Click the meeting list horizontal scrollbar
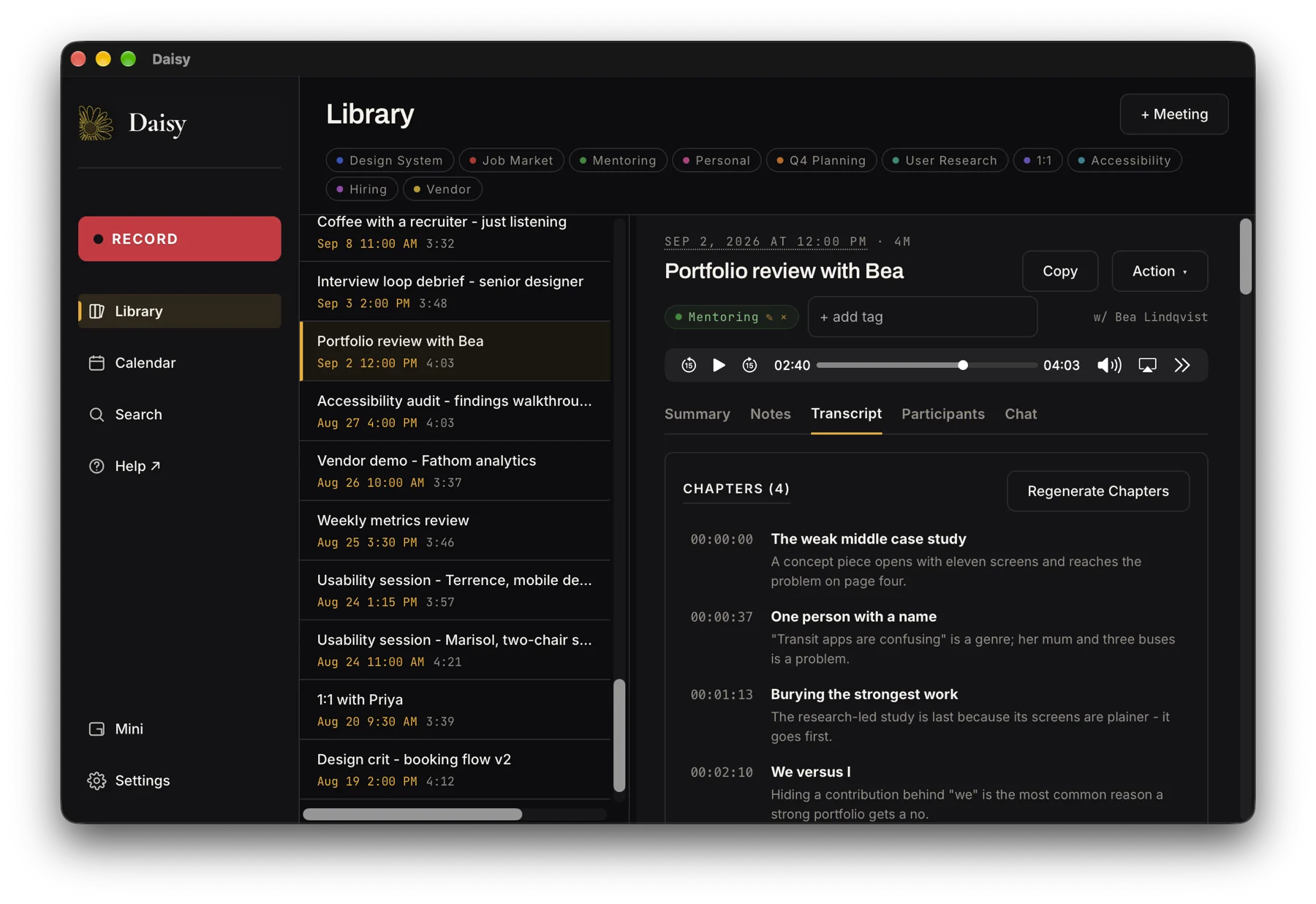This screenshot has width=1316, height=904. 412,814
